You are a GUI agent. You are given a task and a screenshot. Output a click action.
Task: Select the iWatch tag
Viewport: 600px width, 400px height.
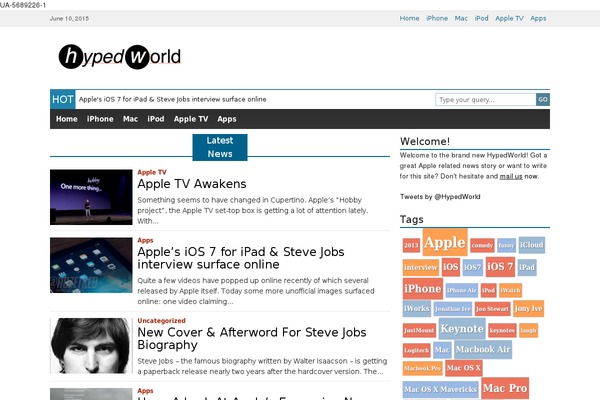[x=510, y=291]
